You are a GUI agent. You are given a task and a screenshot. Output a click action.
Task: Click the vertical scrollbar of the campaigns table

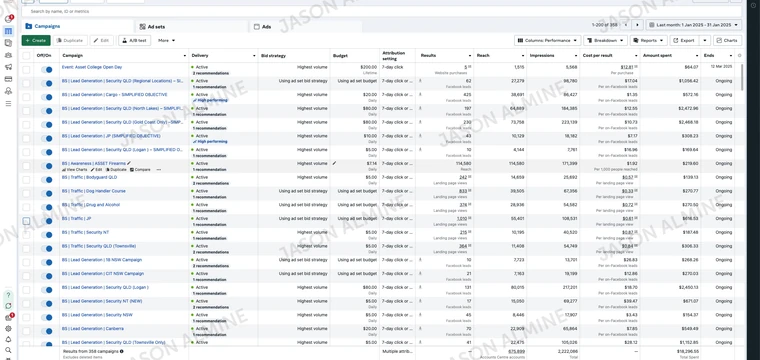coord(742,78)
